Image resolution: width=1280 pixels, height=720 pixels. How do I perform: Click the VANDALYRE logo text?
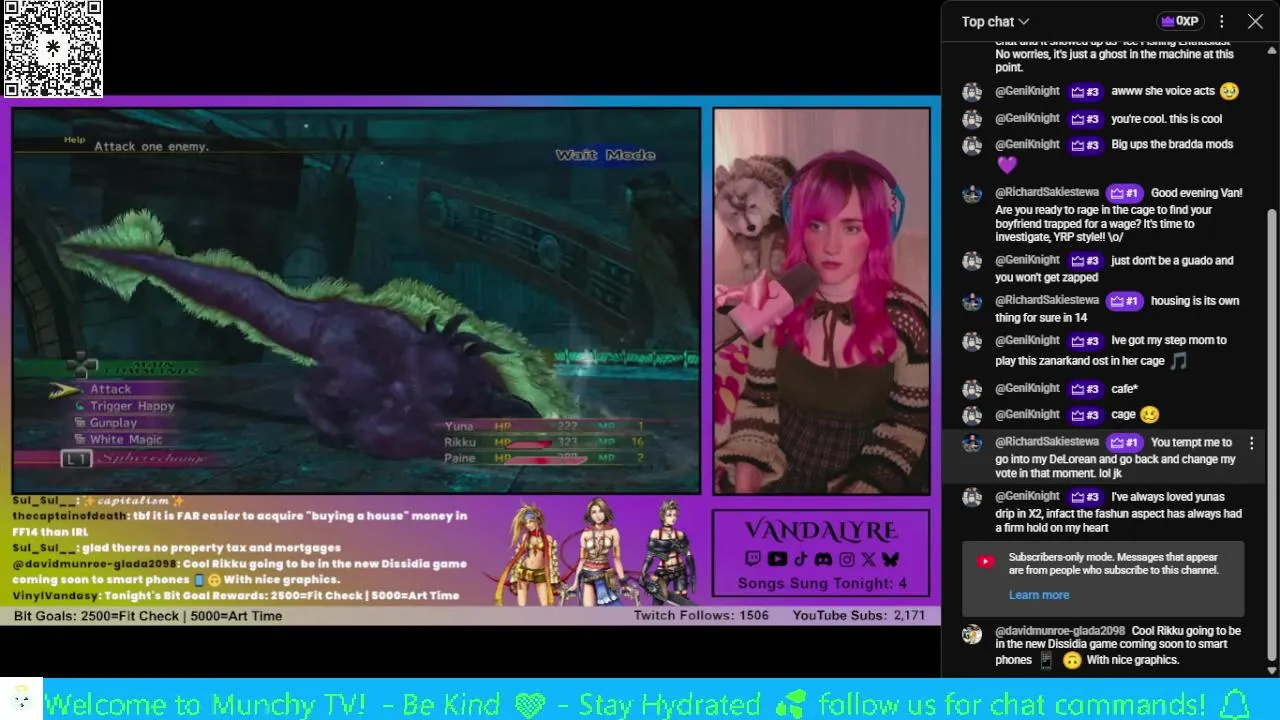pos(821,531)
